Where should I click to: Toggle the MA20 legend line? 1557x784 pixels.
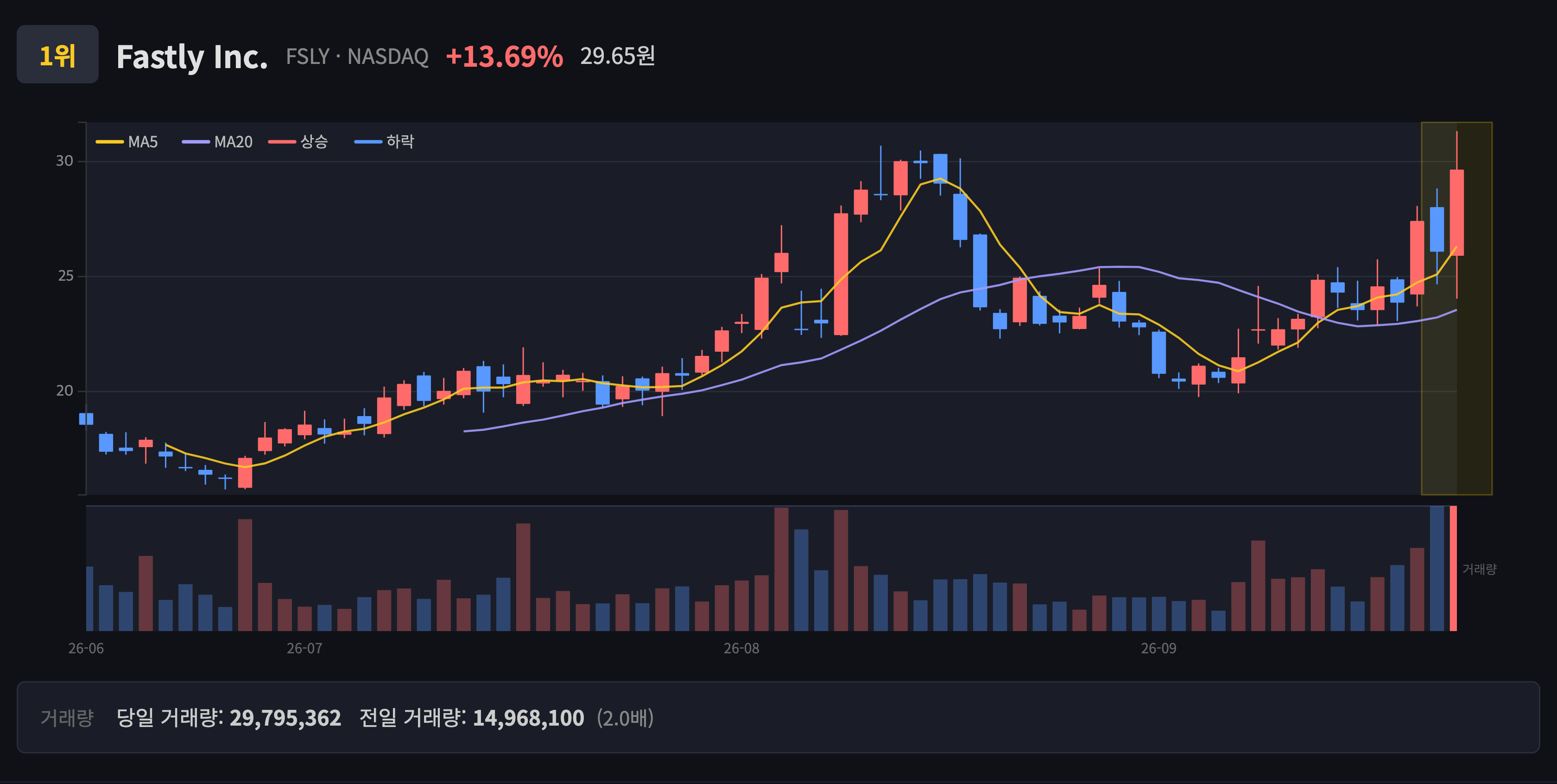tap(217, 142)
